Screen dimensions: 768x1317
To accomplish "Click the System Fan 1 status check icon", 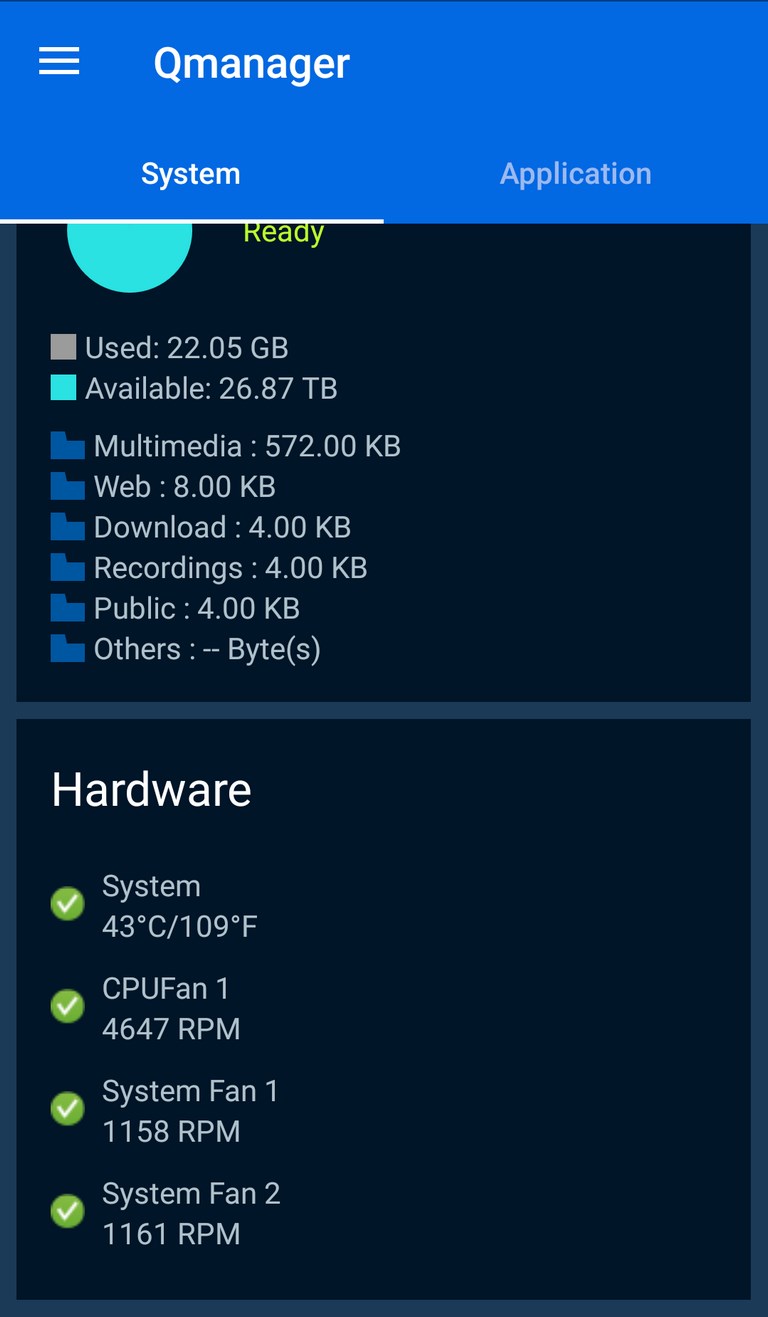I will [68, 1109].
